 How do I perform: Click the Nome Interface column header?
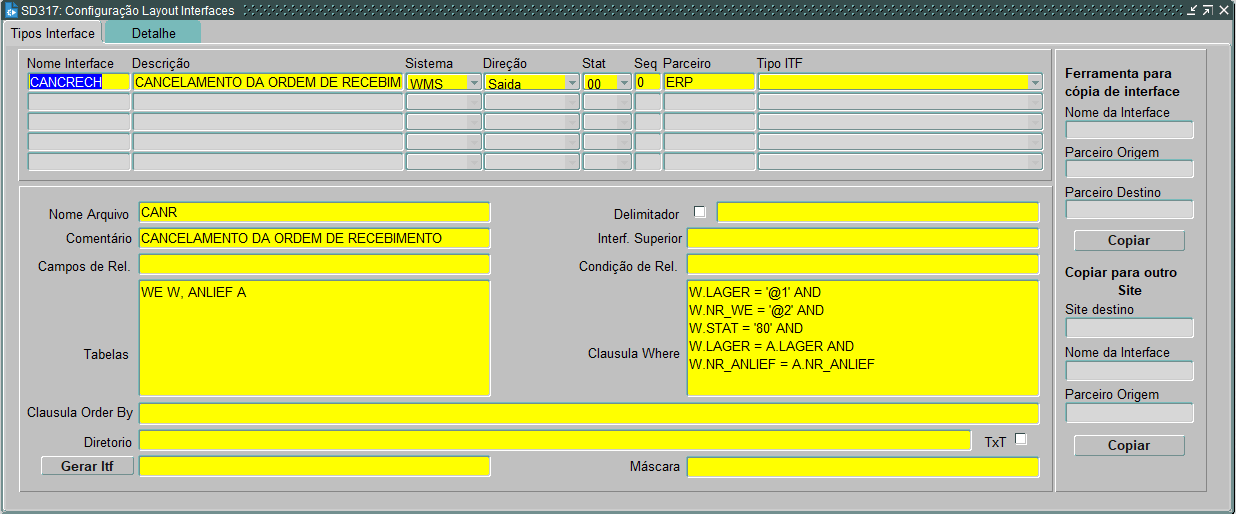point(70,64)
